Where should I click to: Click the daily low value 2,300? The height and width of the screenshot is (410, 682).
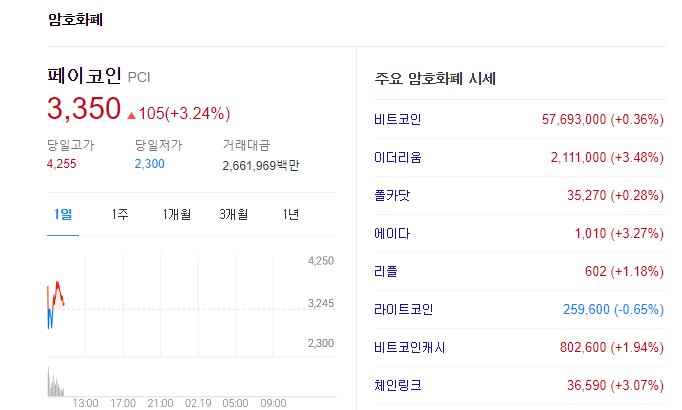click(150, 164)
